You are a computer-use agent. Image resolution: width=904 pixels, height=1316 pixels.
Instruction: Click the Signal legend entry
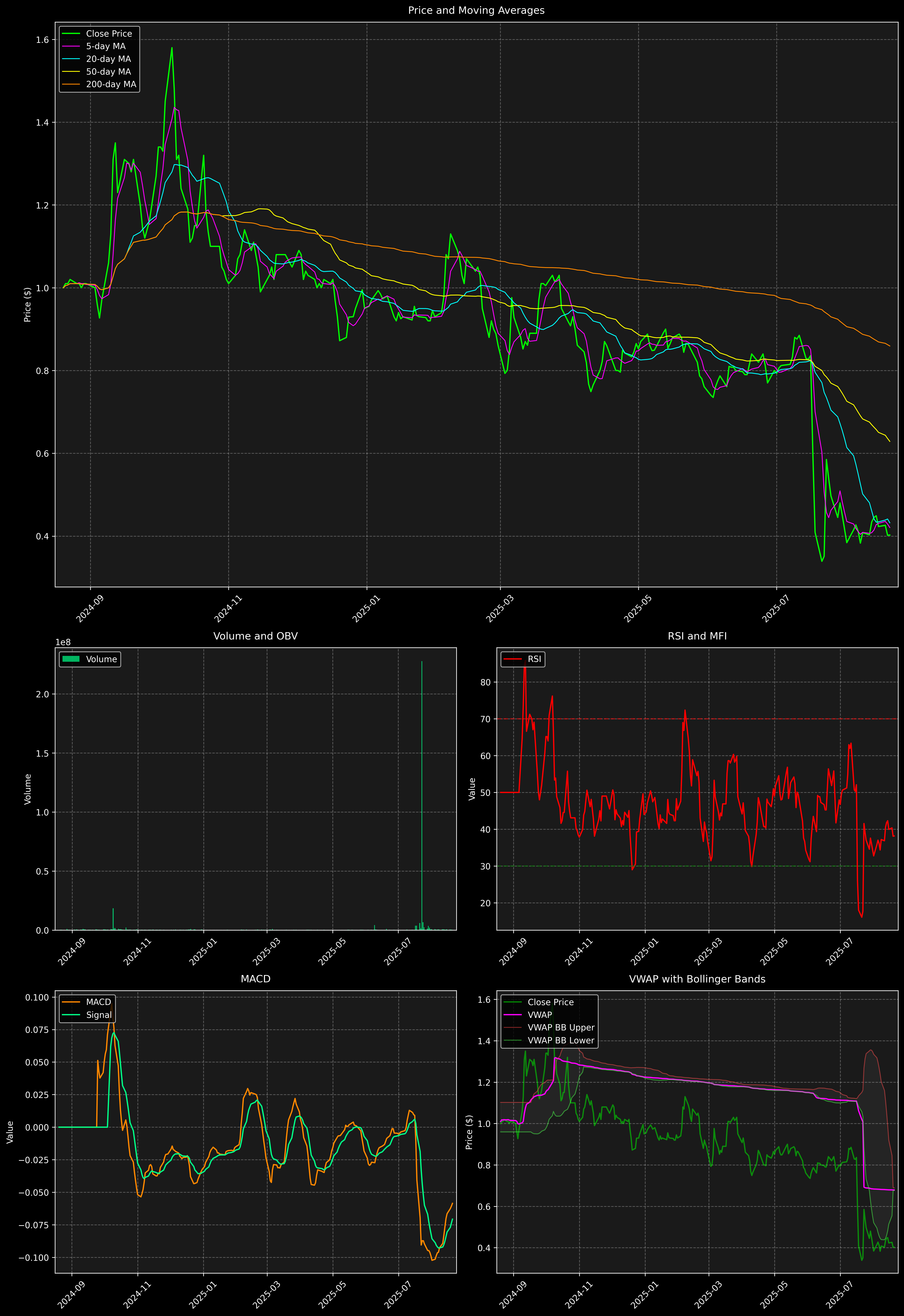[98, 1015]
